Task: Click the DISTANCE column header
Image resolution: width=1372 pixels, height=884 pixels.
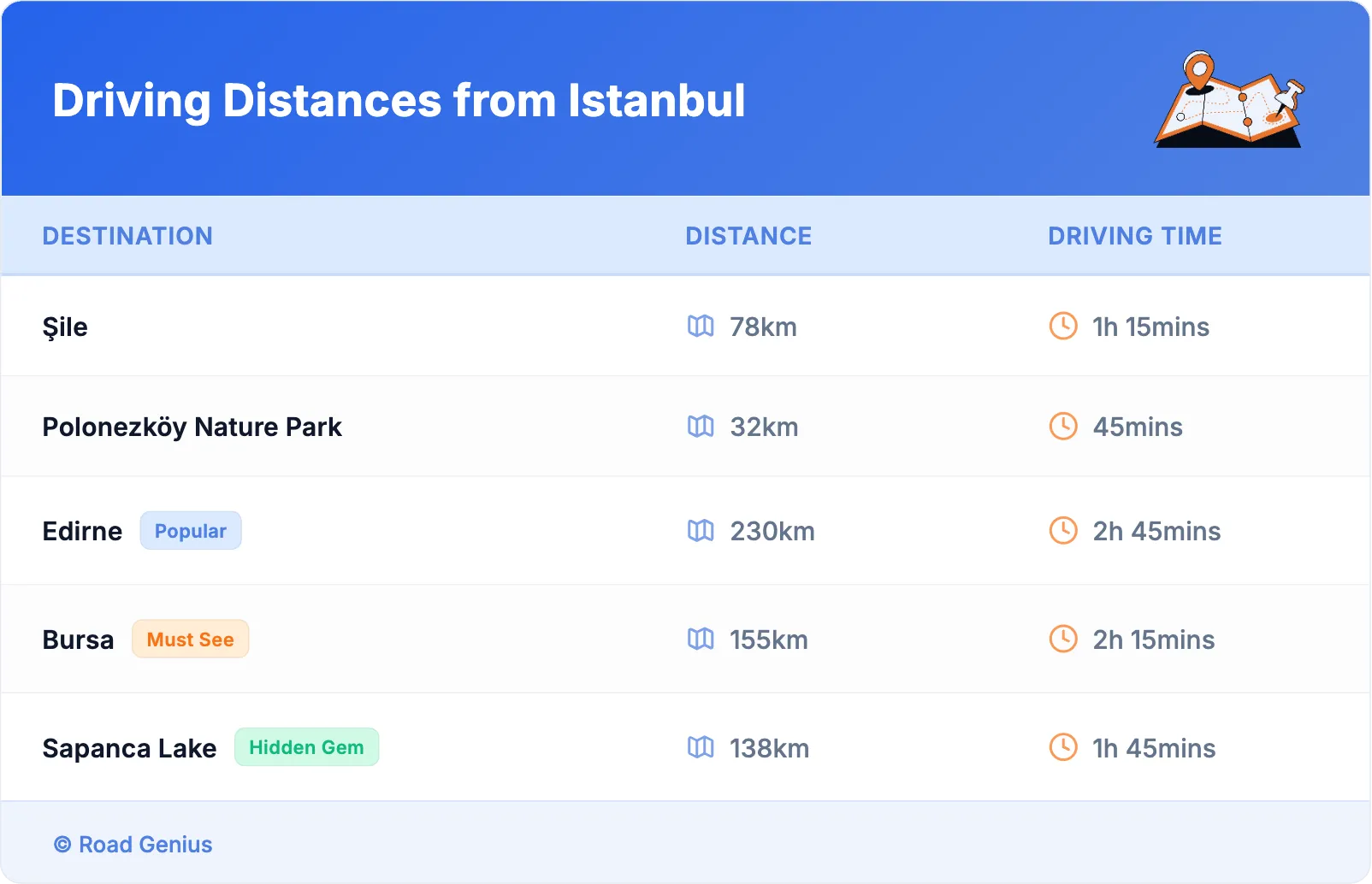Action: coord(748,236)
